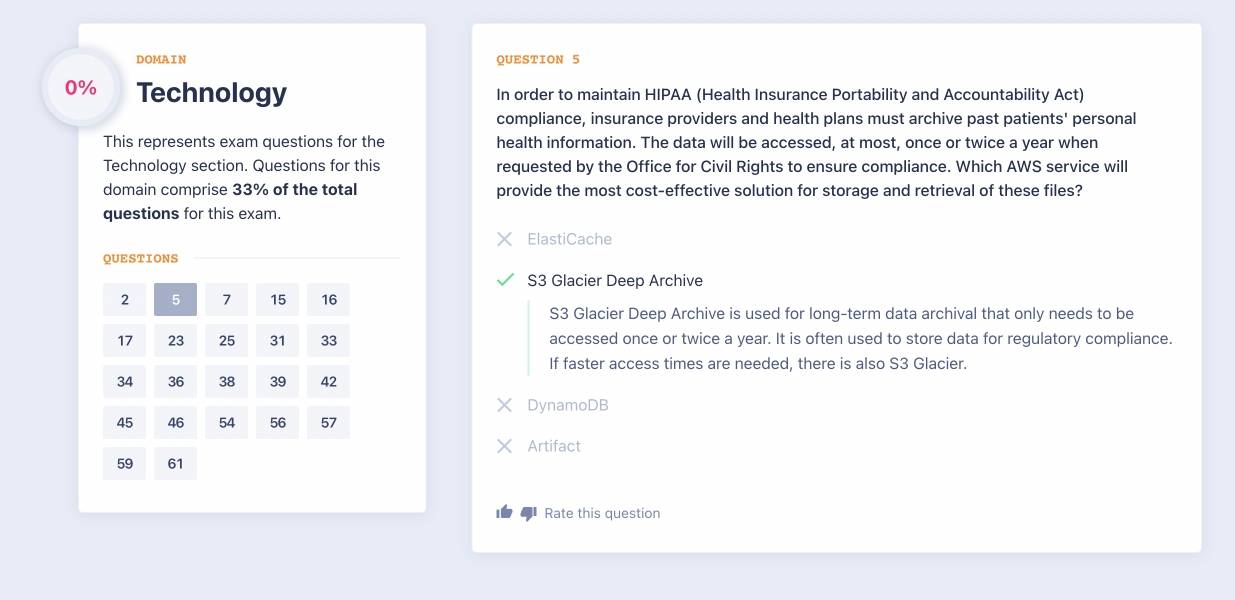Jump to question 15
The image size is (1235, 600).
(x=278, y=299)
